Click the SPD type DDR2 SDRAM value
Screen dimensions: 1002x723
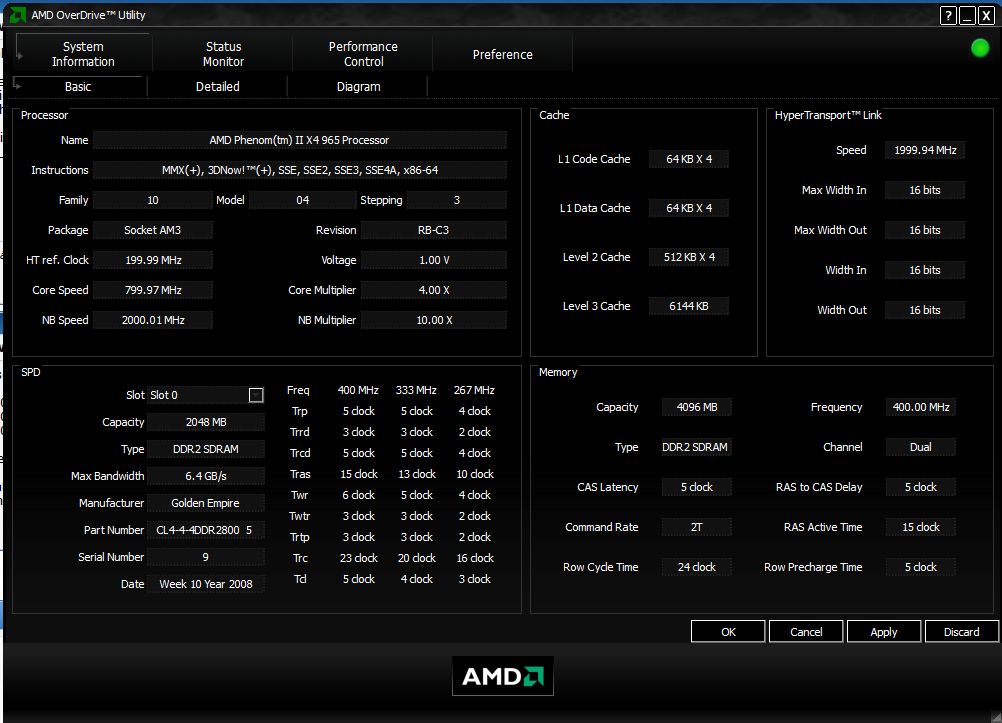[x=206, y=449]
